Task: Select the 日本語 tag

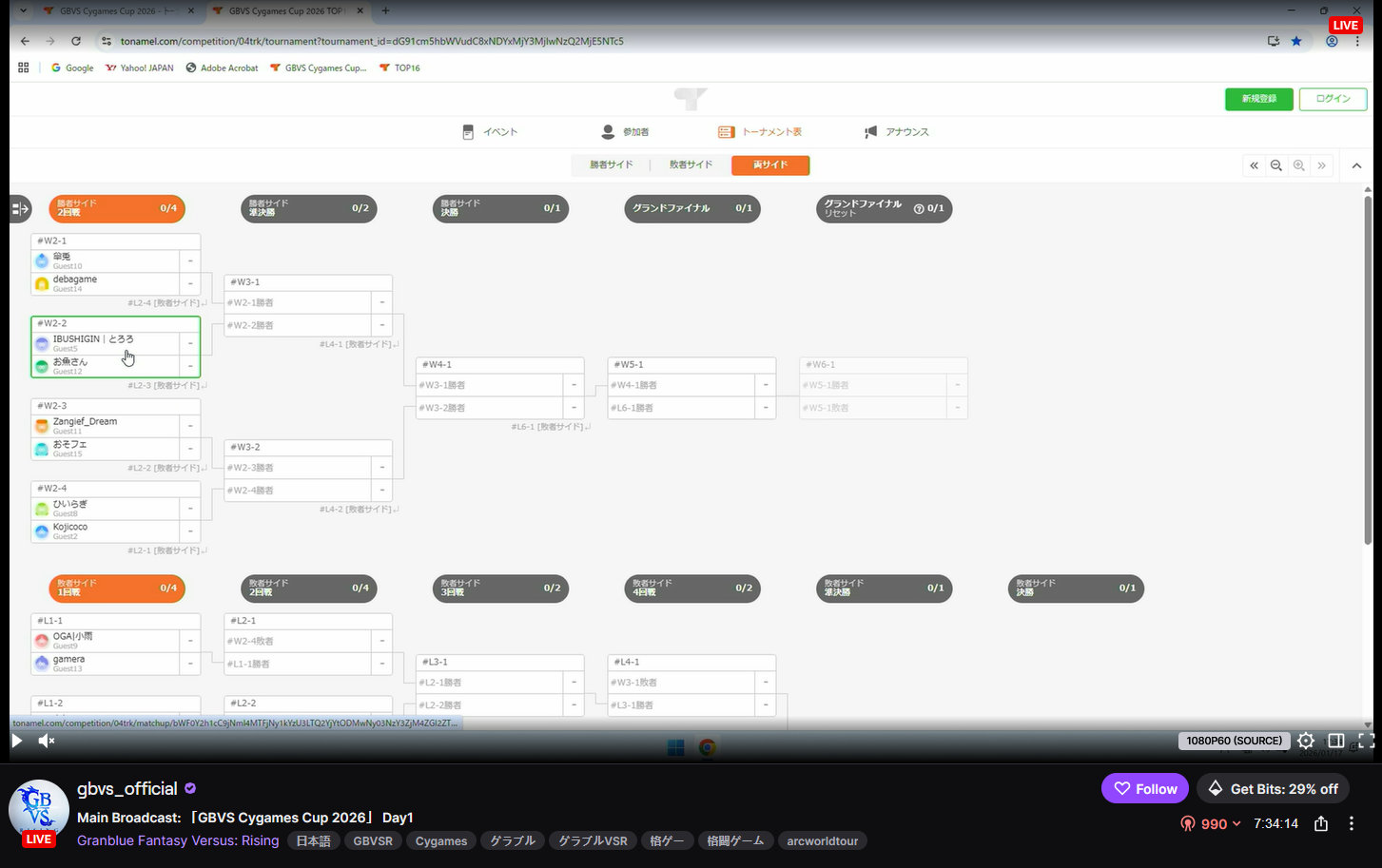Action: [x=313, y=840]
